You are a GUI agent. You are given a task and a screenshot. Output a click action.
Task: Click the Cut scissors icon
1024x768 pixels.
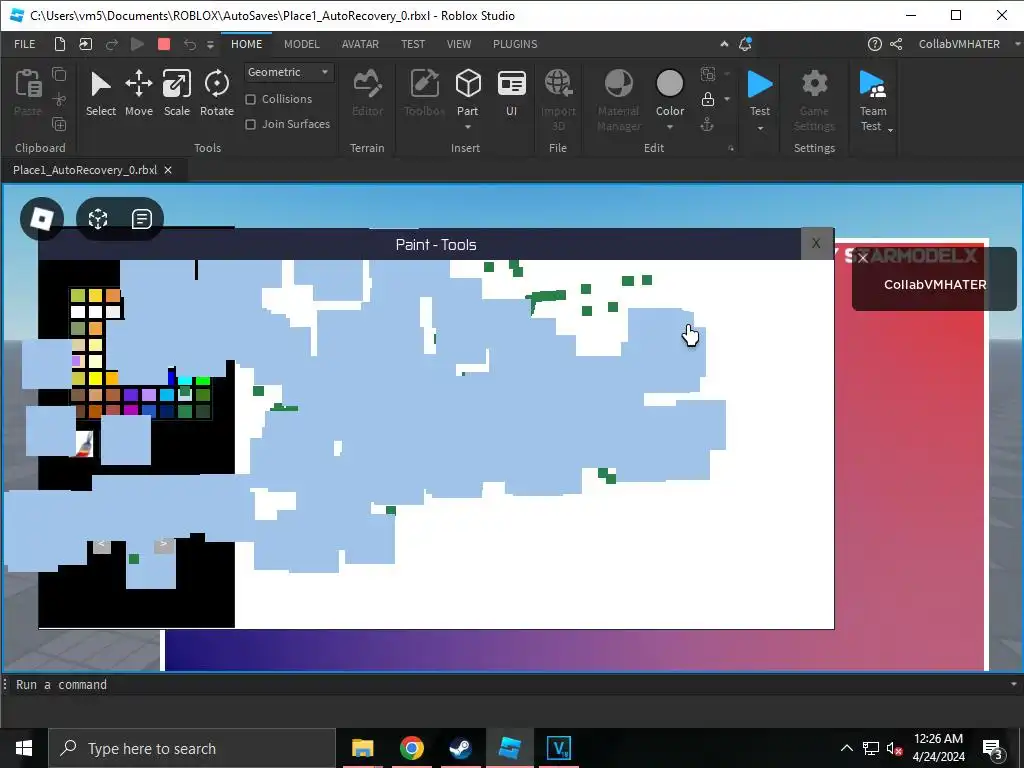click(x=59, y=99)
